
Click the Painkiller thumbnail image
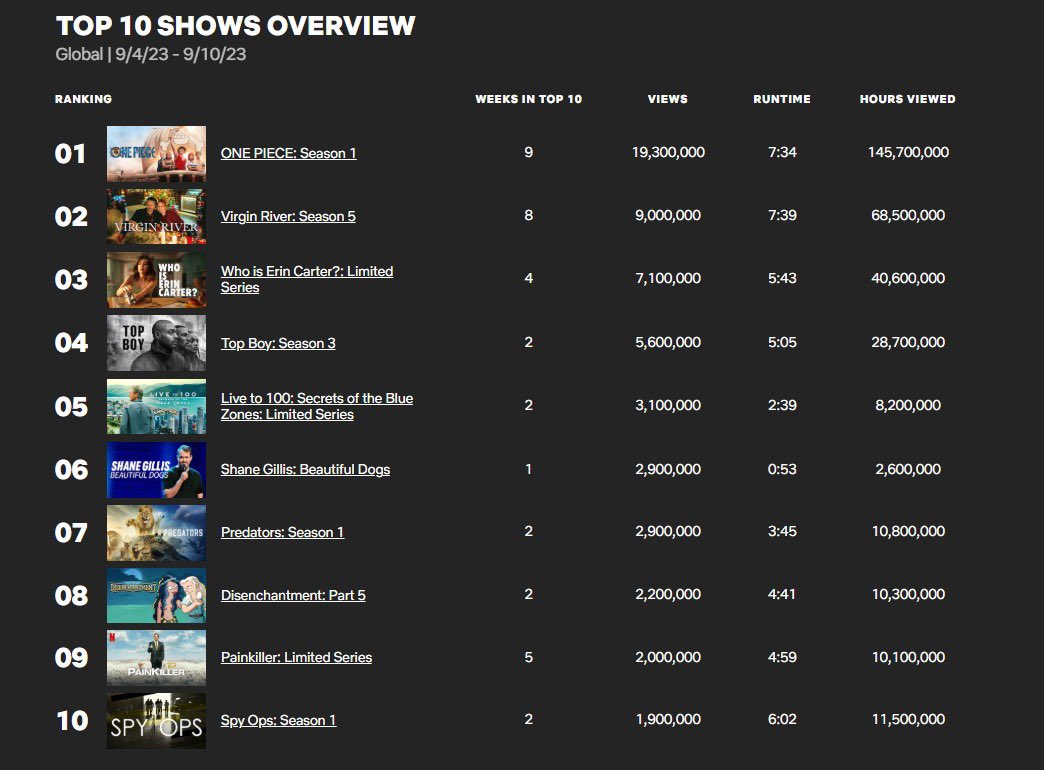coord(156,658)
